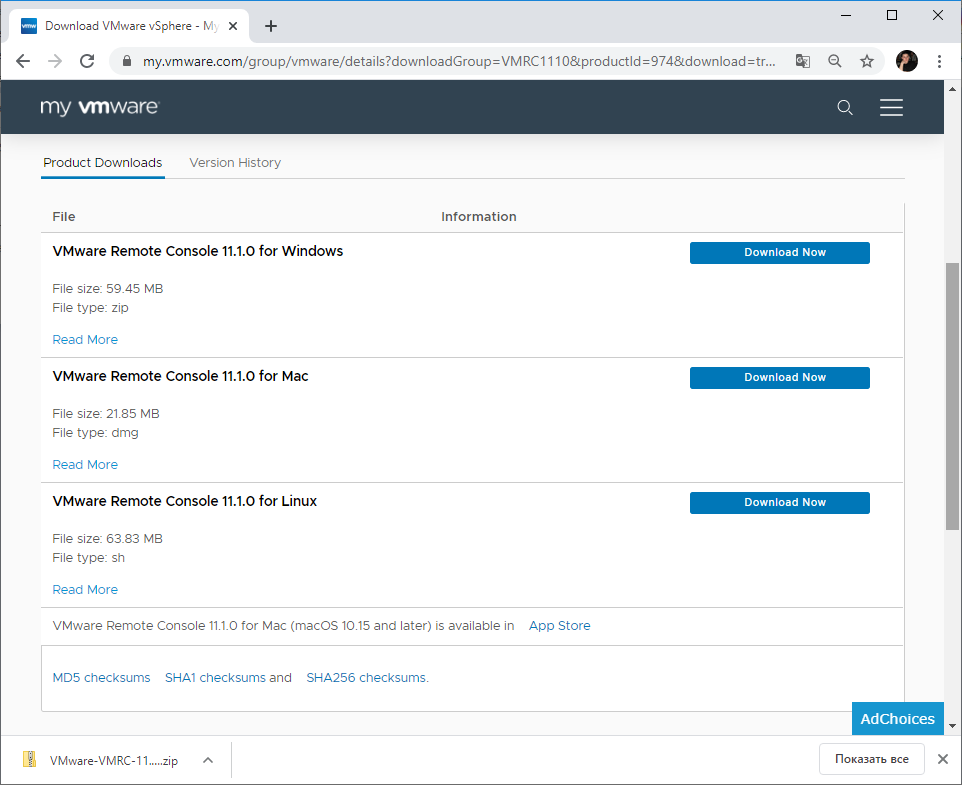Close the downloads bar
Image resolution: width=962 pixels, height=785 pixels.
(943, 759)
